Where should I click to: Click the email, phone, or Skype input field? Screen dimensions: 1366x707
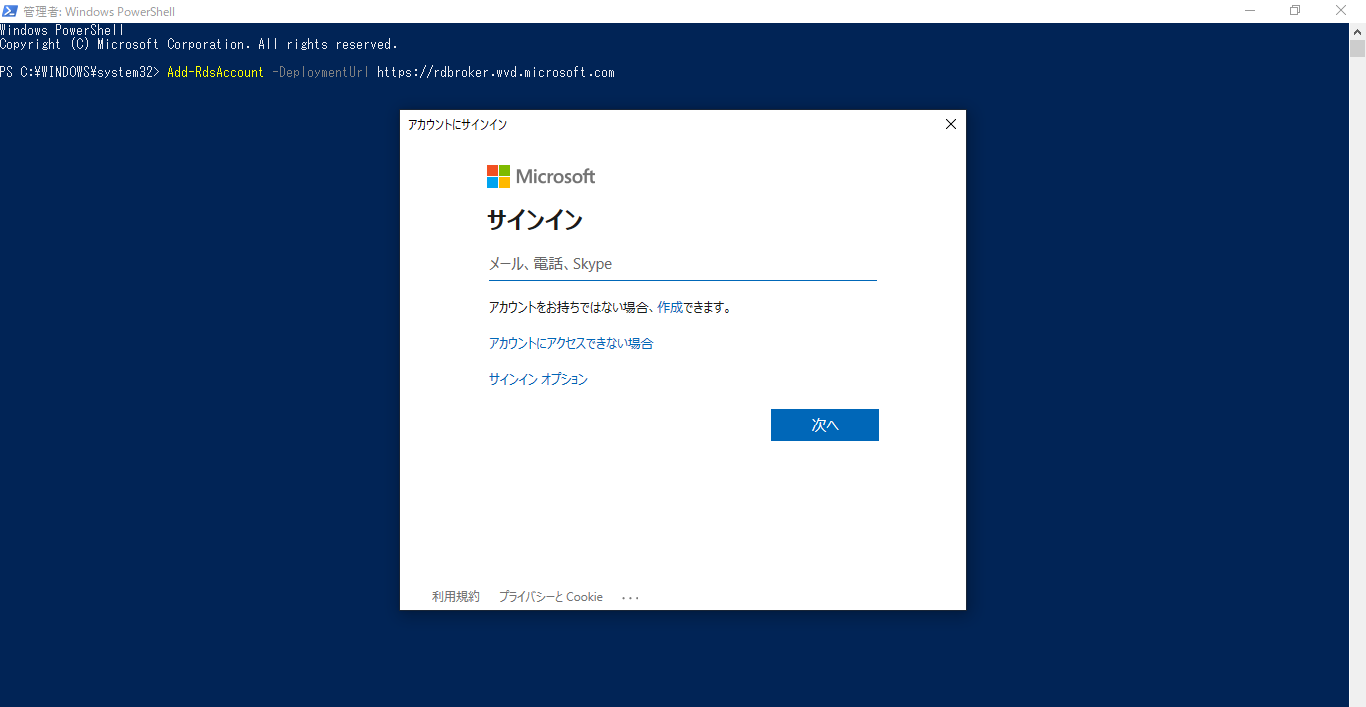(x=682, y=264)
